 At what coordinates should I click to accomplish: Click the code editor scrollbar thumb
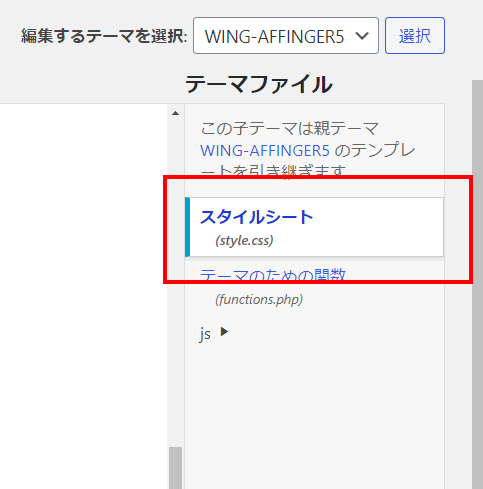pyautogui.click(x=175, y=468)
